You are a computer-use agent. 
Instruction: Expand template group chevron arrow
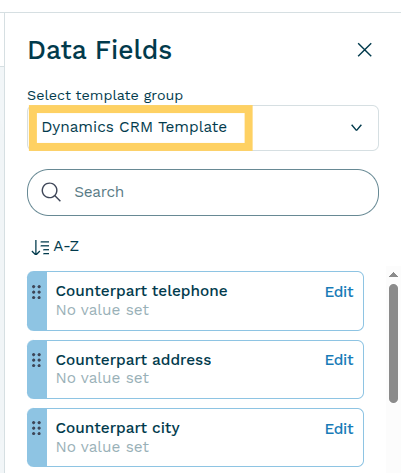356,128
